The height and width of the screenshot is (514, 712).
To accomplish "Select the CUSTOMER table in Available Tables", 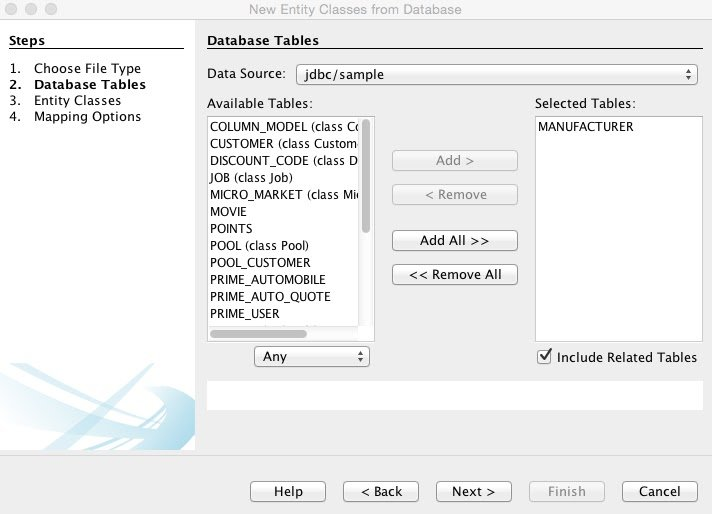I will (283, 143).
